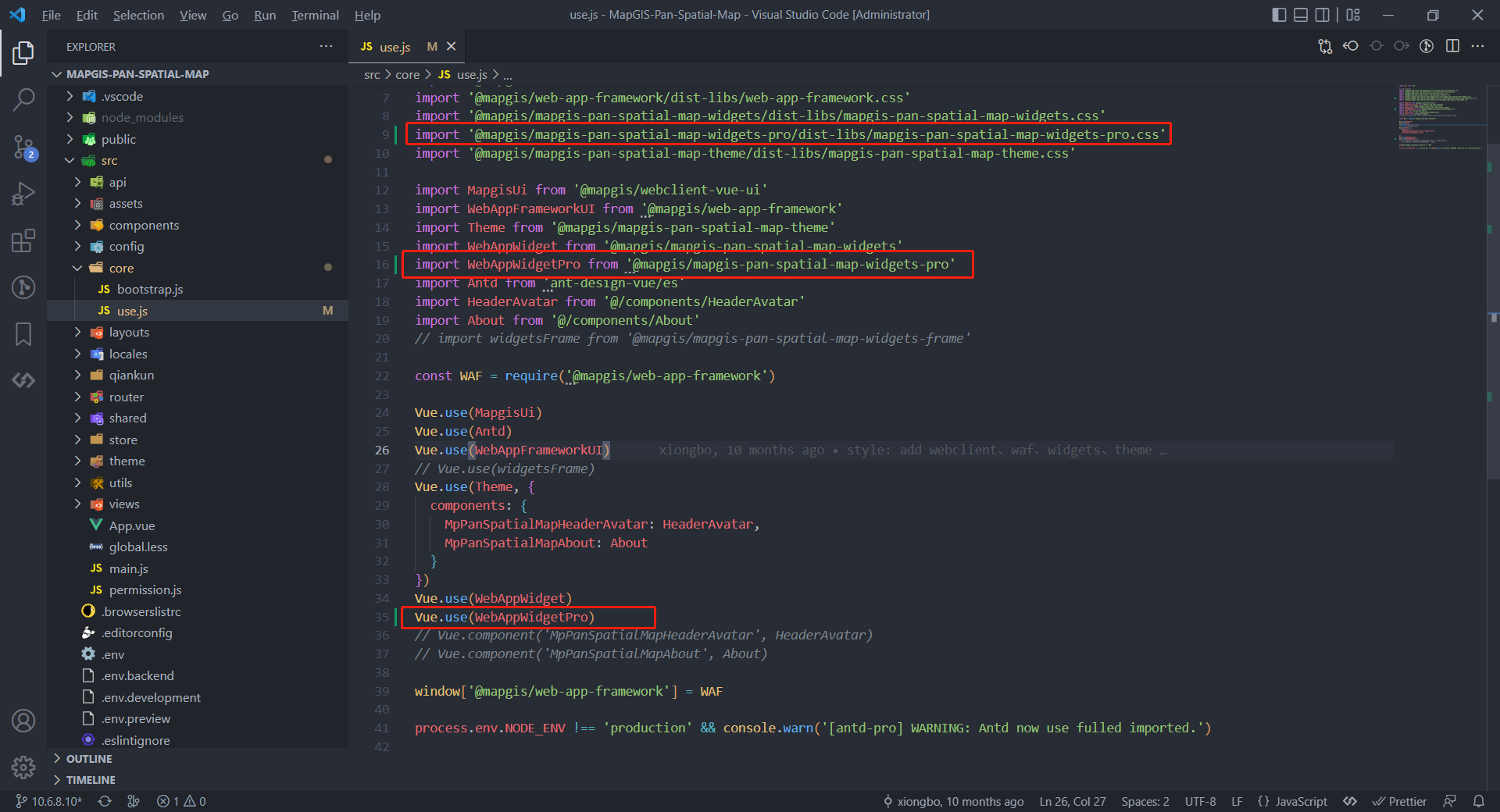Click the feedback icon in status bar

[1449, 801]
